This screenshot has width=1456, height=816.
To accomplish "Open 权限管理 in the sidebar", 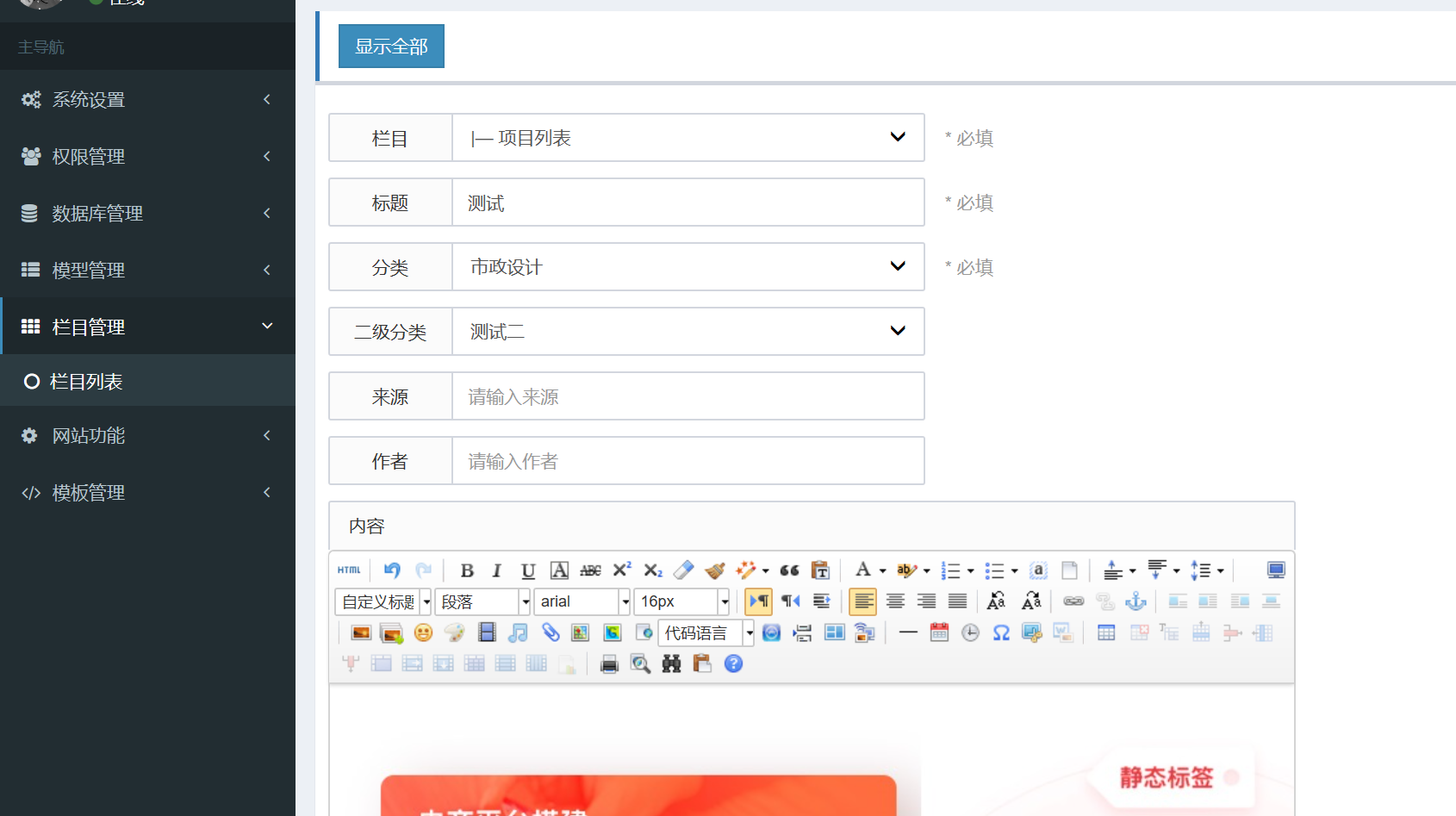I will pos(148,156).
